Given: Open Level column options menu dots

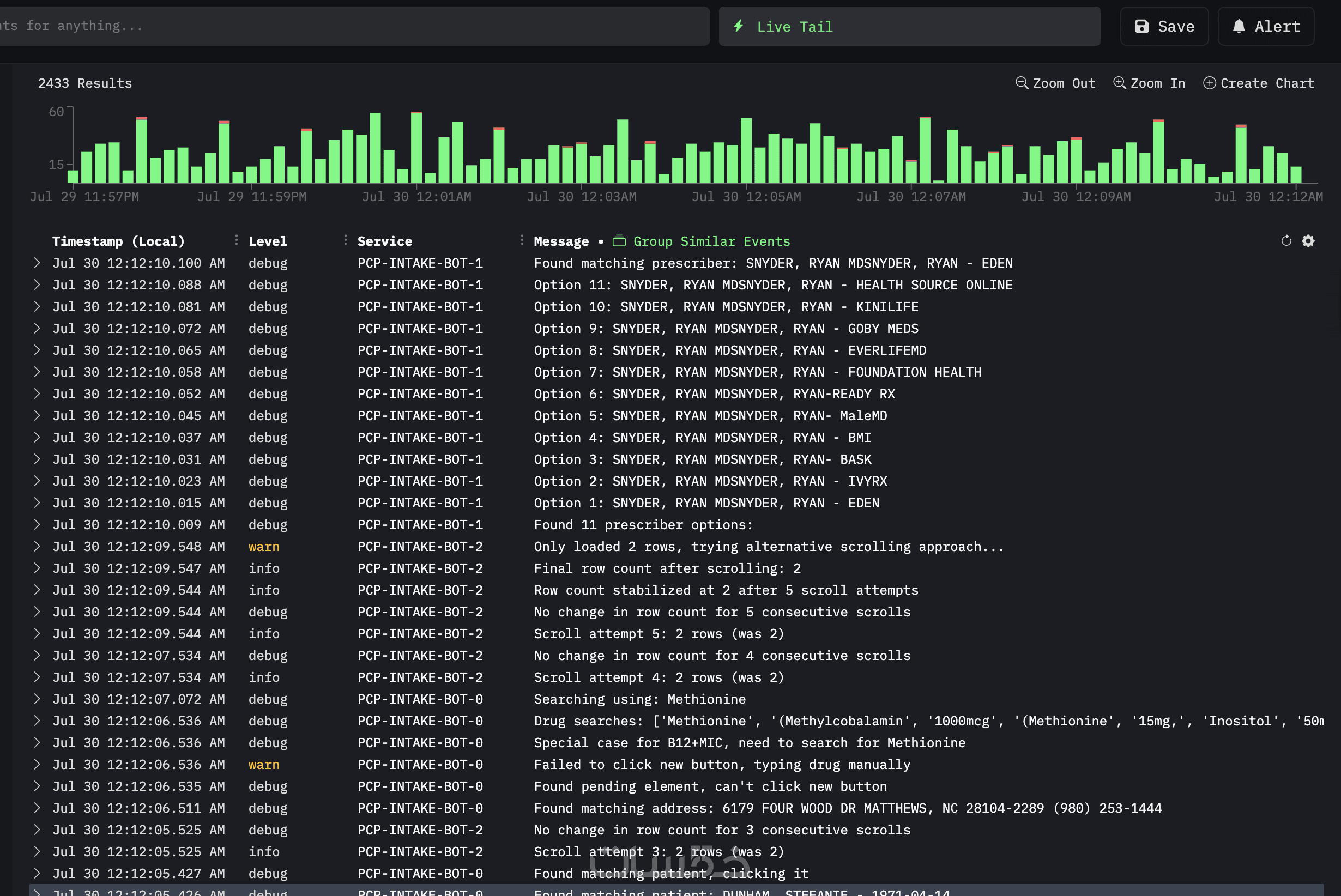Looking at the screenshot, I should [345, 240].
